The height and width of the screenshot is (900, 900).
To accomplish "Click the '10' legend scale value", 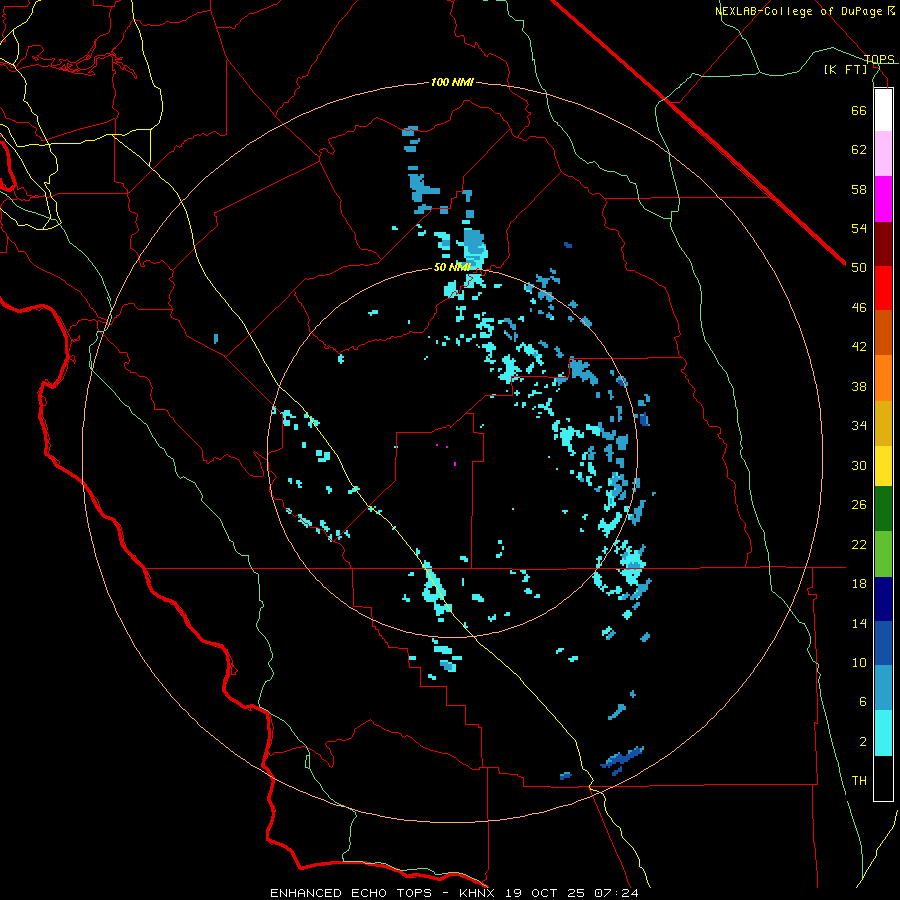I will tap(859, 662).
